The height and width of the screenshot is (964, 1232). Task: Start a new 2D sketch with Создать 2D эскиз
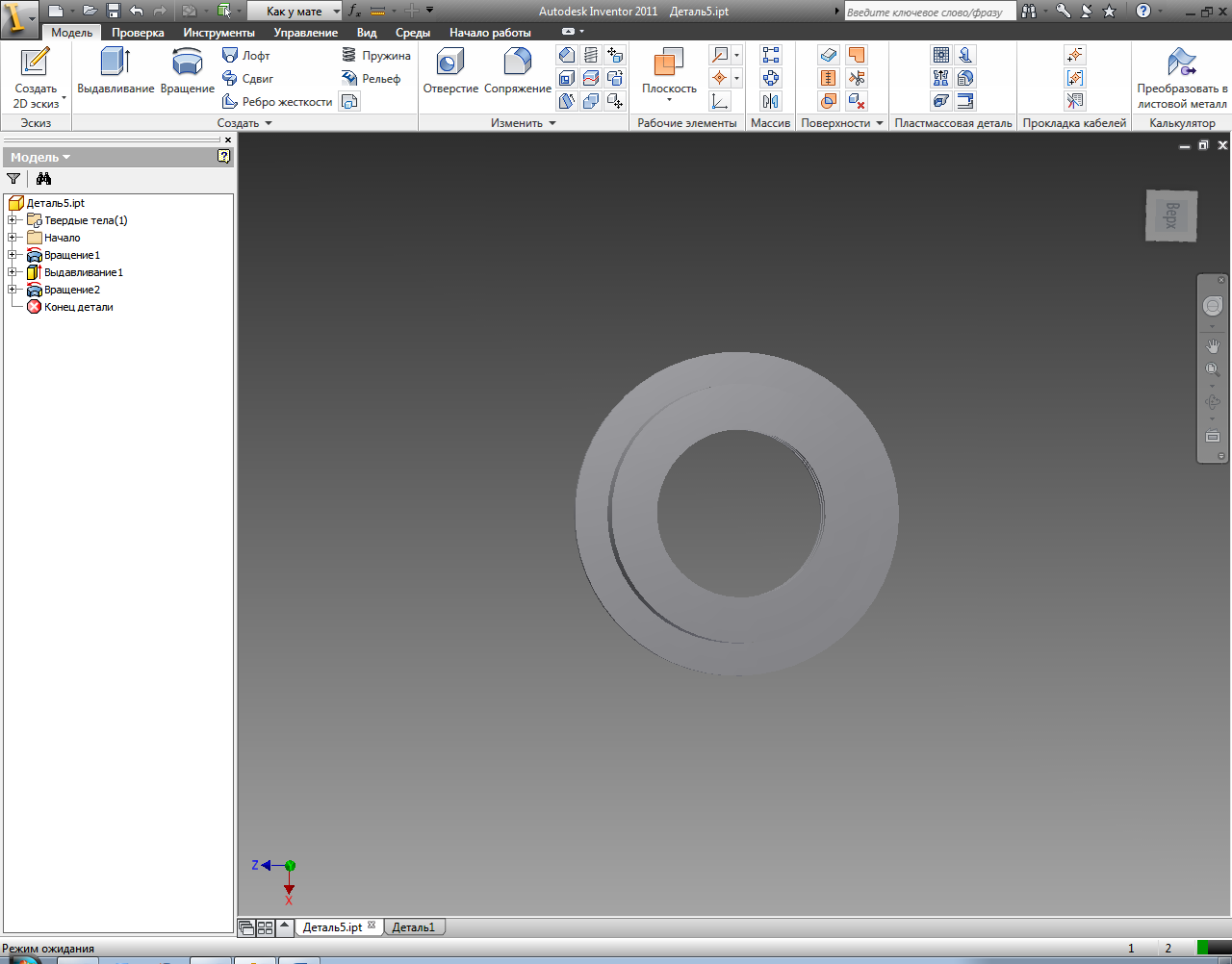[x=36, y=78]
